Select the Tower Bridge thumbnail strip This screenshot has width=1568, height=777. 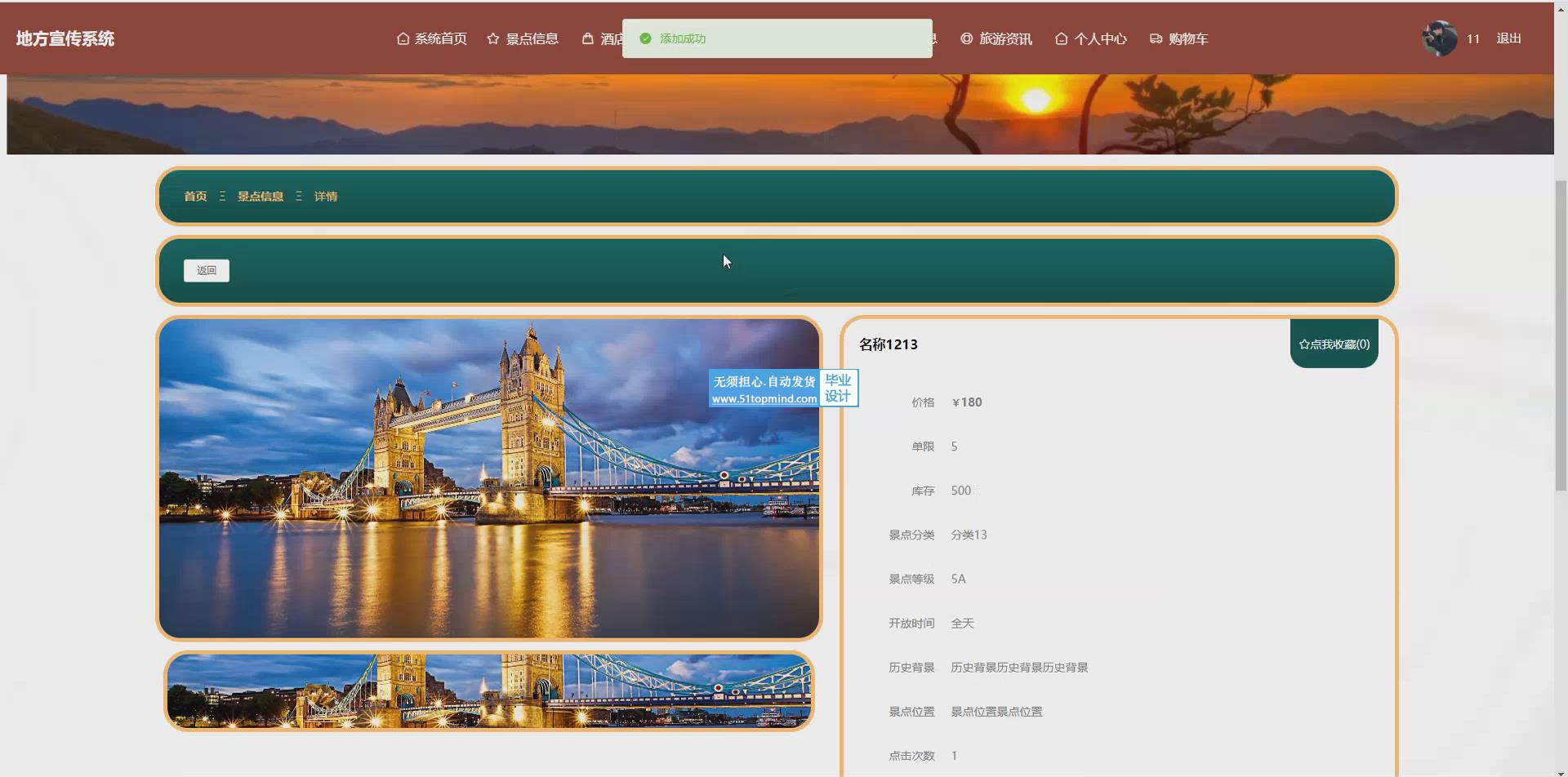[x=489, y=690]
